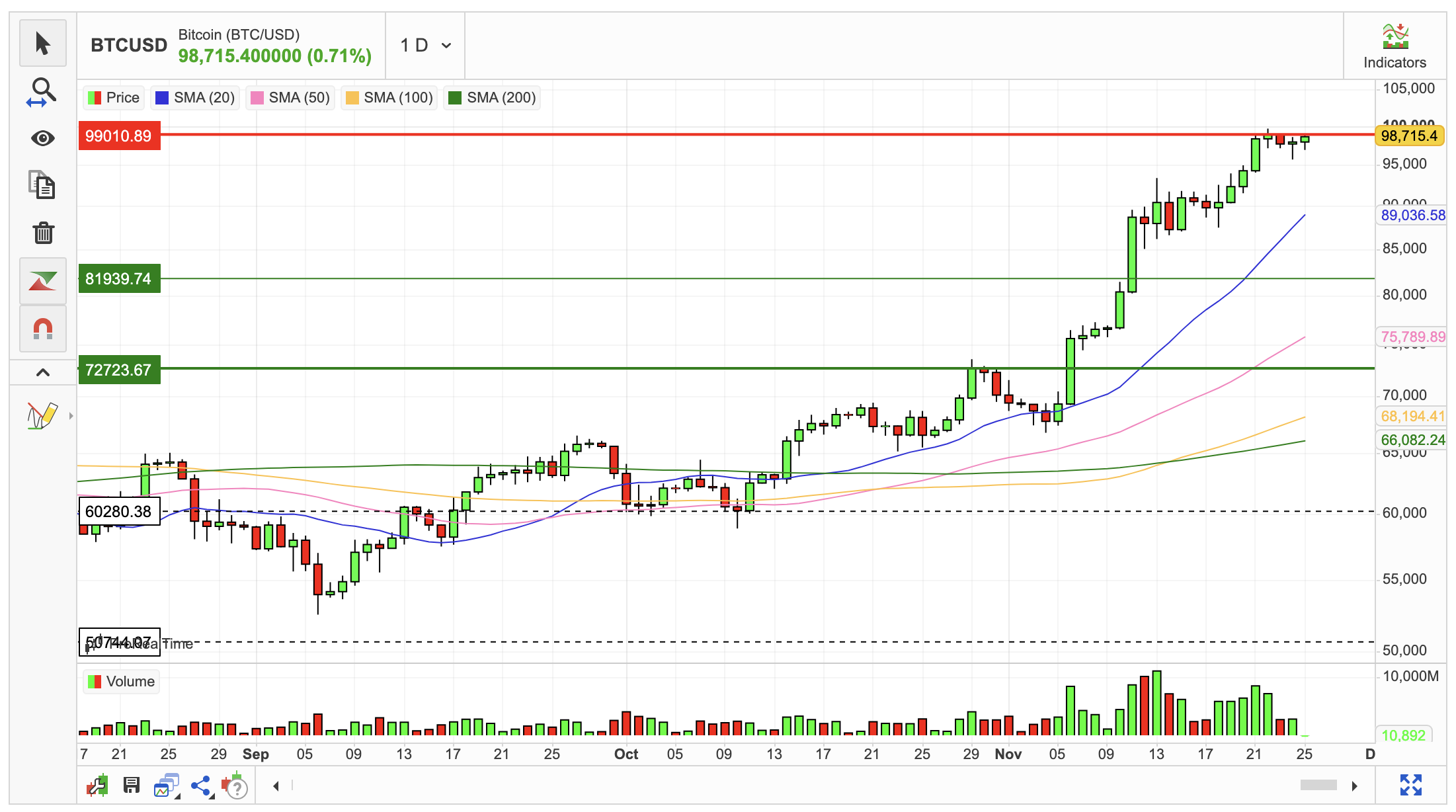Click the copy drawings document icon
1456x812 pixels.
pyautogui.click(x=43, y=185)
